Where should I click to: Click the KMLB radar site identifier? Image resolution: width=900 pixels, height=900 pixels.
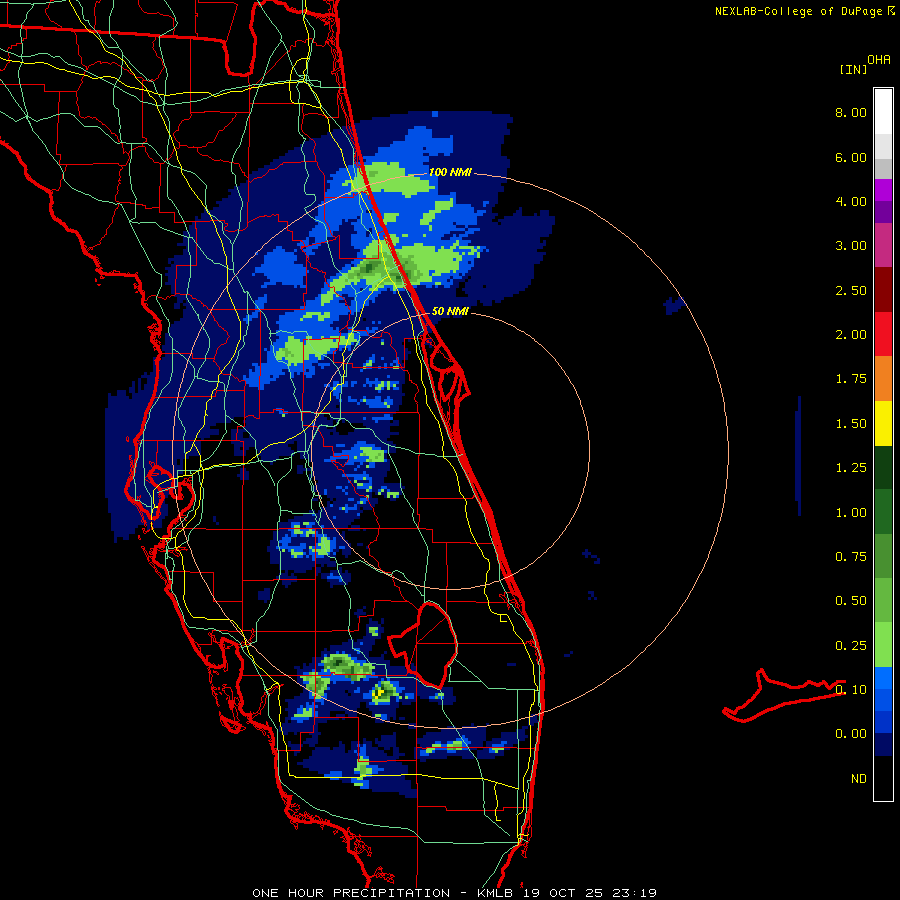pyautogui.click(x=495, y=893)
